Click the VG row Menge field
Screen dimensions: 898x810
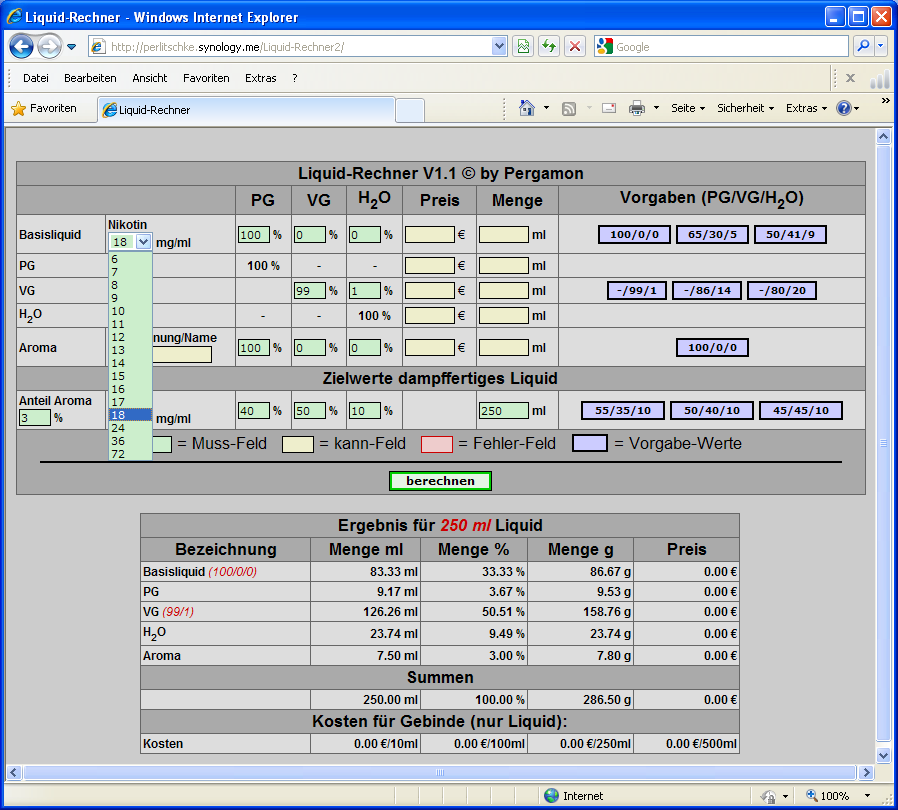click(x=504, y=290)
